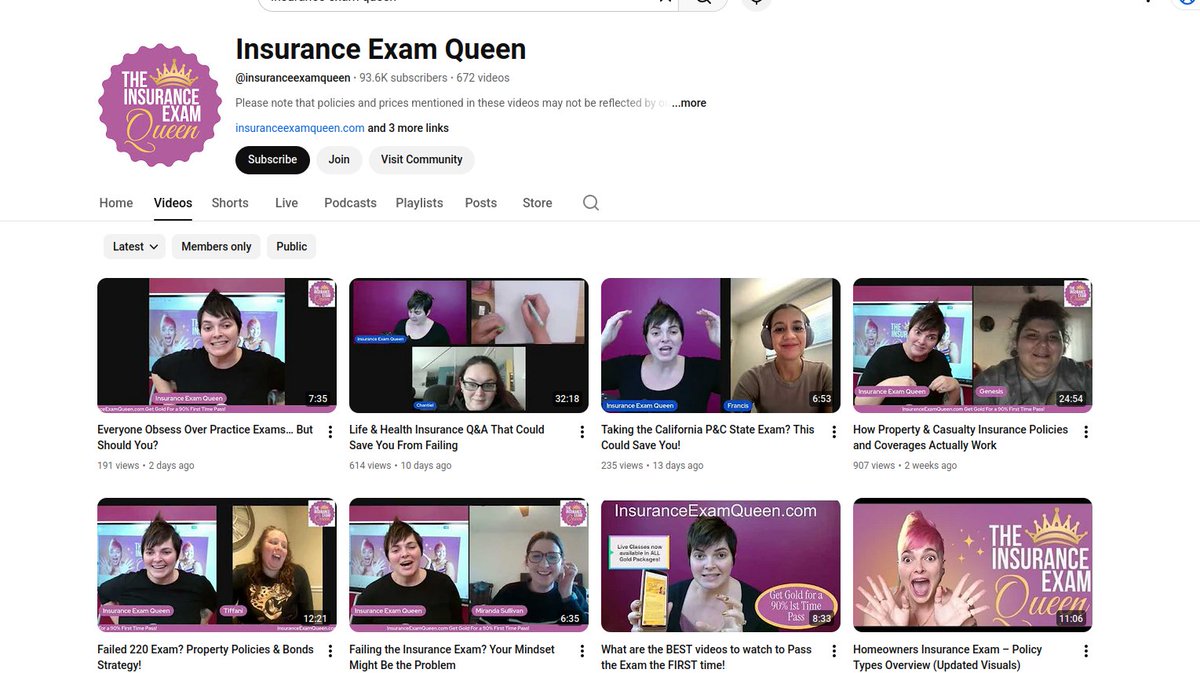Play the 12:21 video thumbnail
1200x673 pixels.
pos(217,565)
